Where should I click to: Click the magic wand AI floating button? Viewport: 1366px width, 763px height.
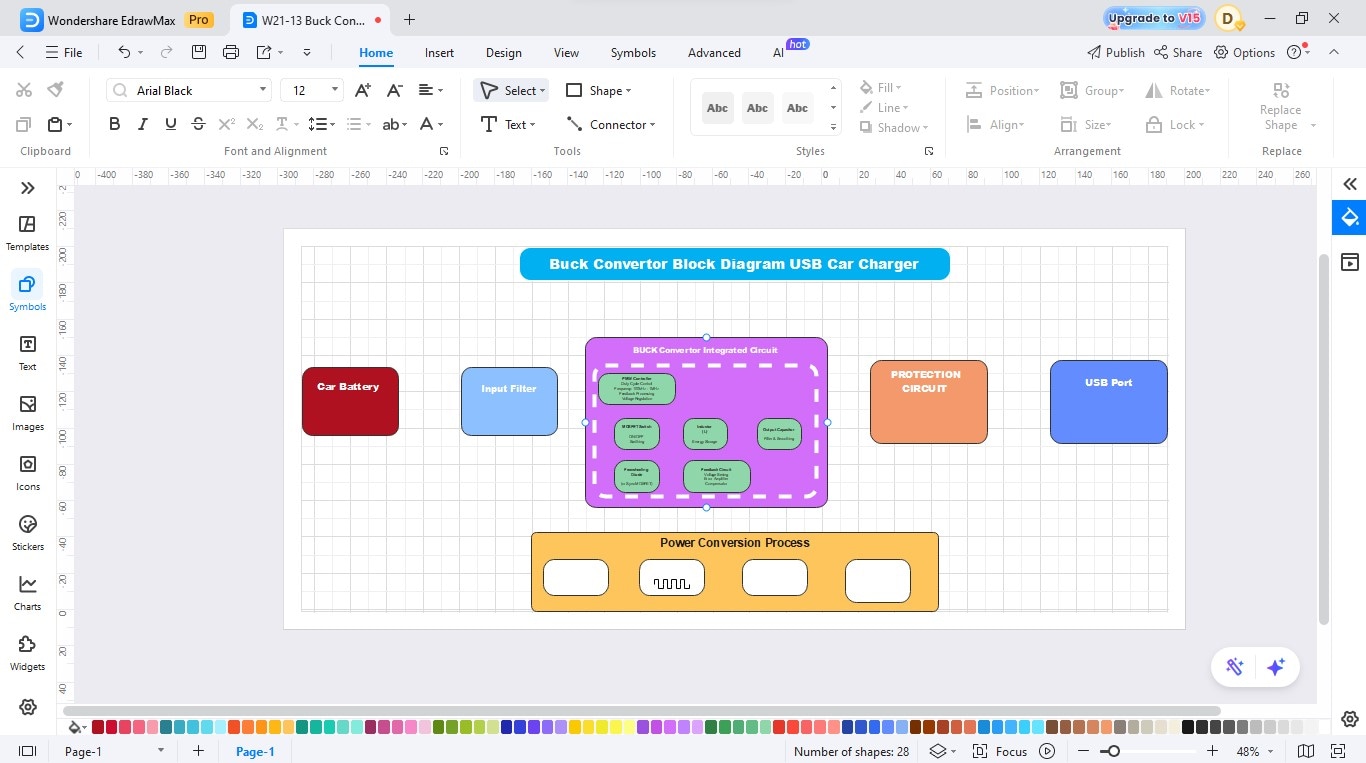click(1235, 667)
